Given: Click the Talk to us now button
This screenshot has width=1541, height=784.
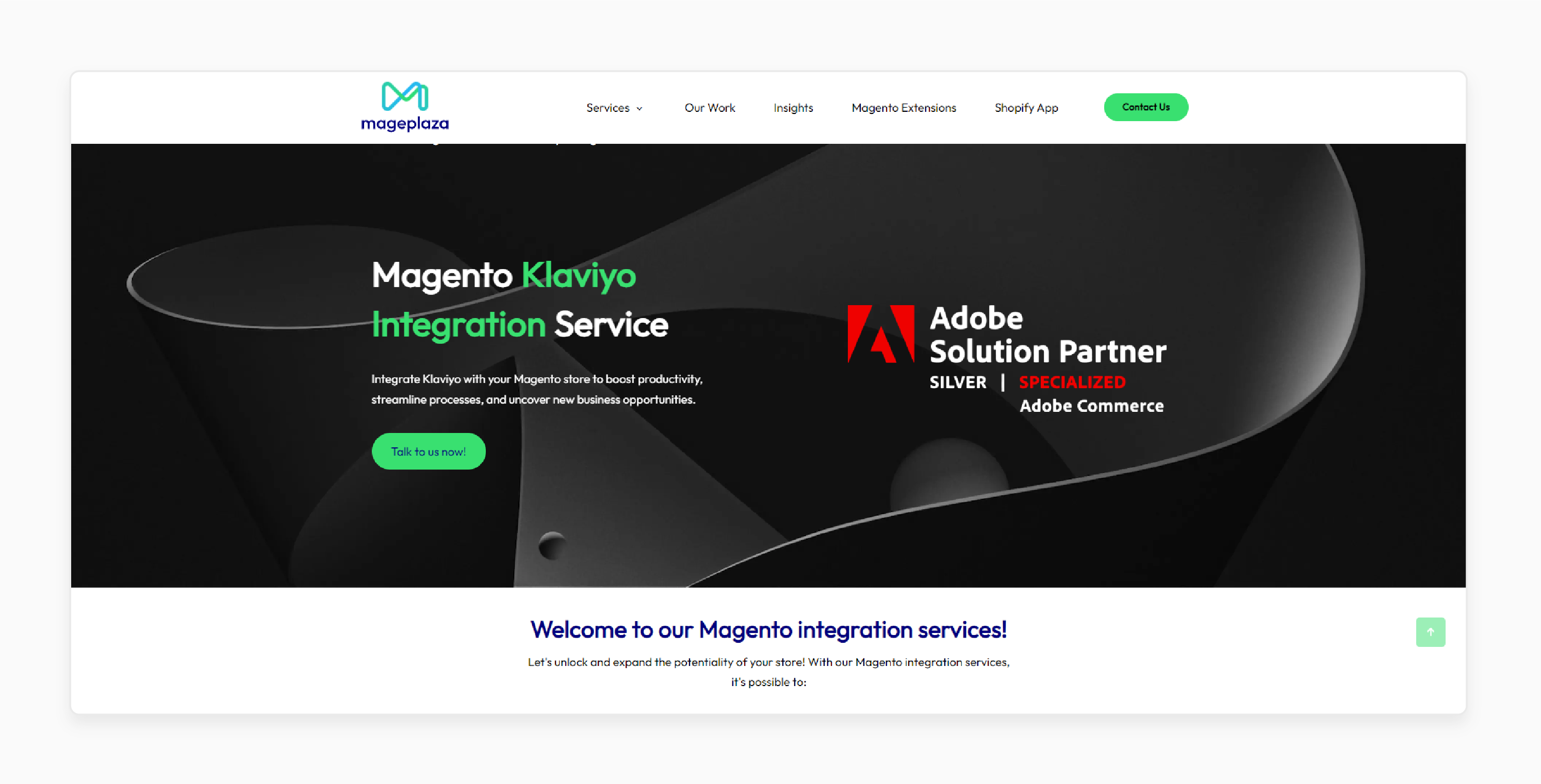Looking at the screenshot, I should (x=428, y=452).
